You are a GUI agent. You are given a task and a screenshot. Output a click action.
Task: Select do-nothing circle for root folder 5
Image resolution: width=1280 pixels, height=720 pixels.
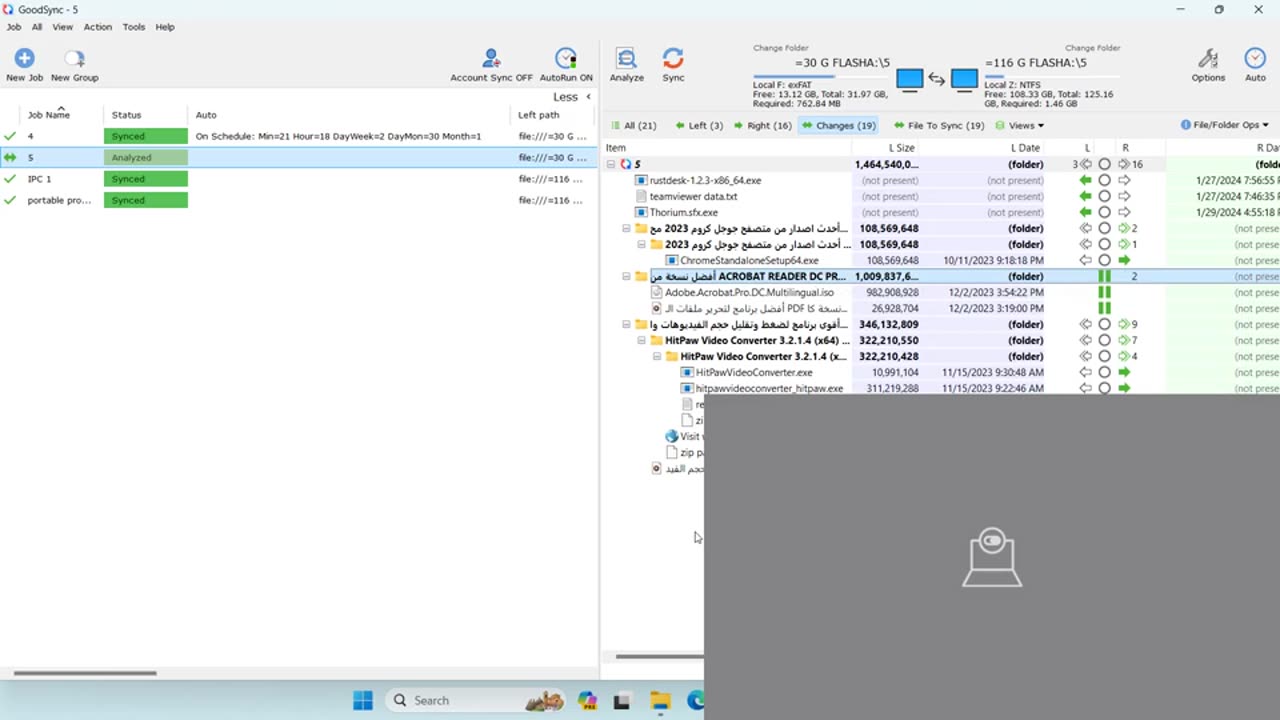tap(1105, 164)
